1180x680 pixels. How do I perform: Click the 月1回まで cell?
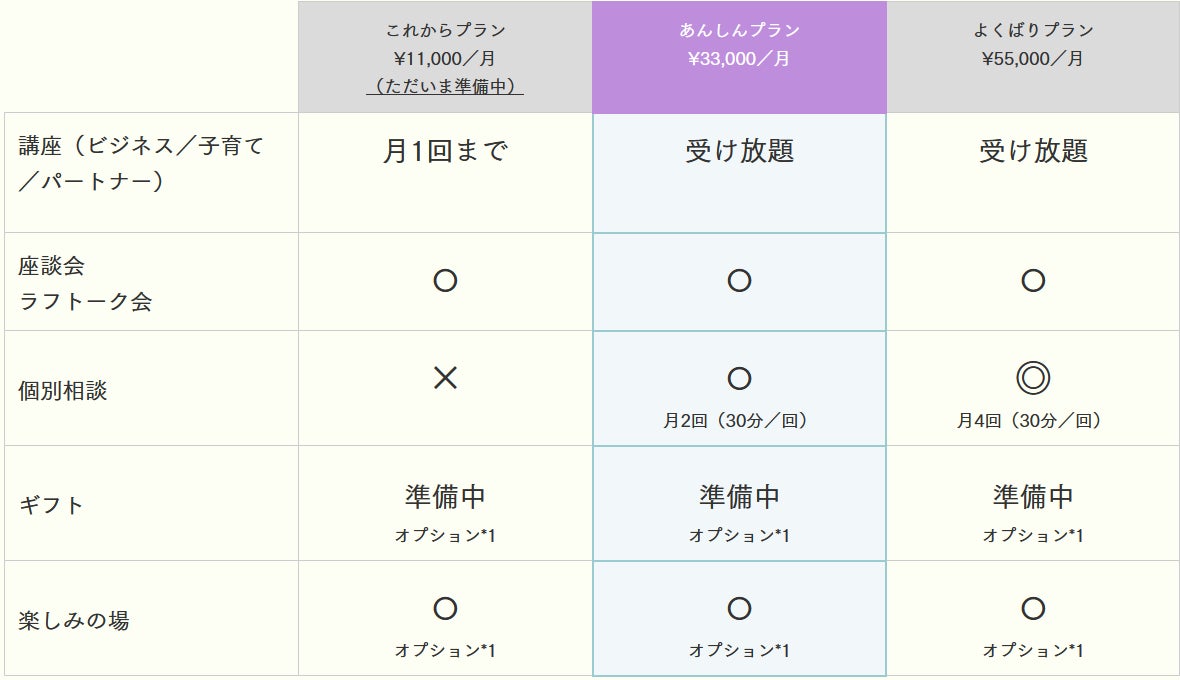click(x=445, y=152)
